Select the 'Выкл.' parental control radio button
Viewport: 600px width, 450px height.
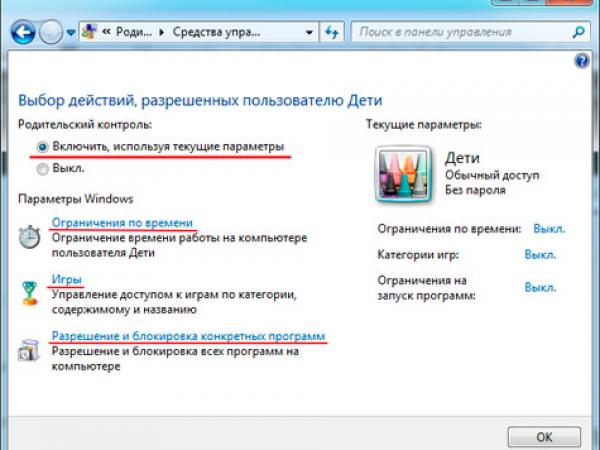[x=41, y=169]
